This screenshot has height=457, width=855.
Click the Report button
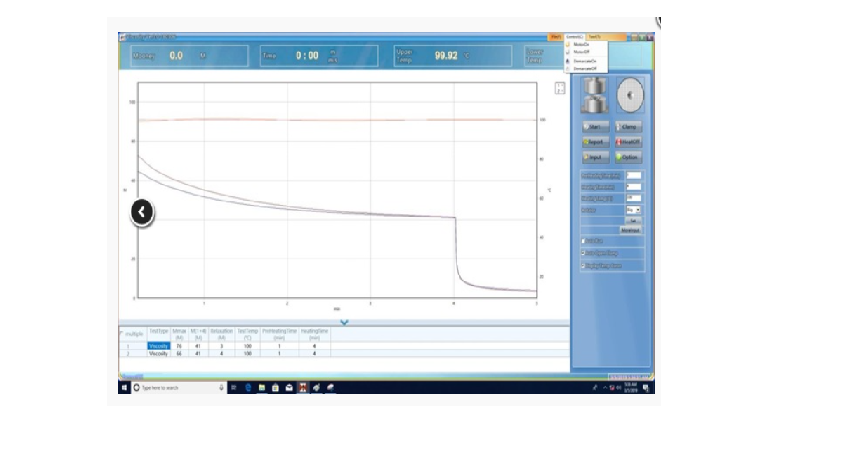tap(594, 142)
